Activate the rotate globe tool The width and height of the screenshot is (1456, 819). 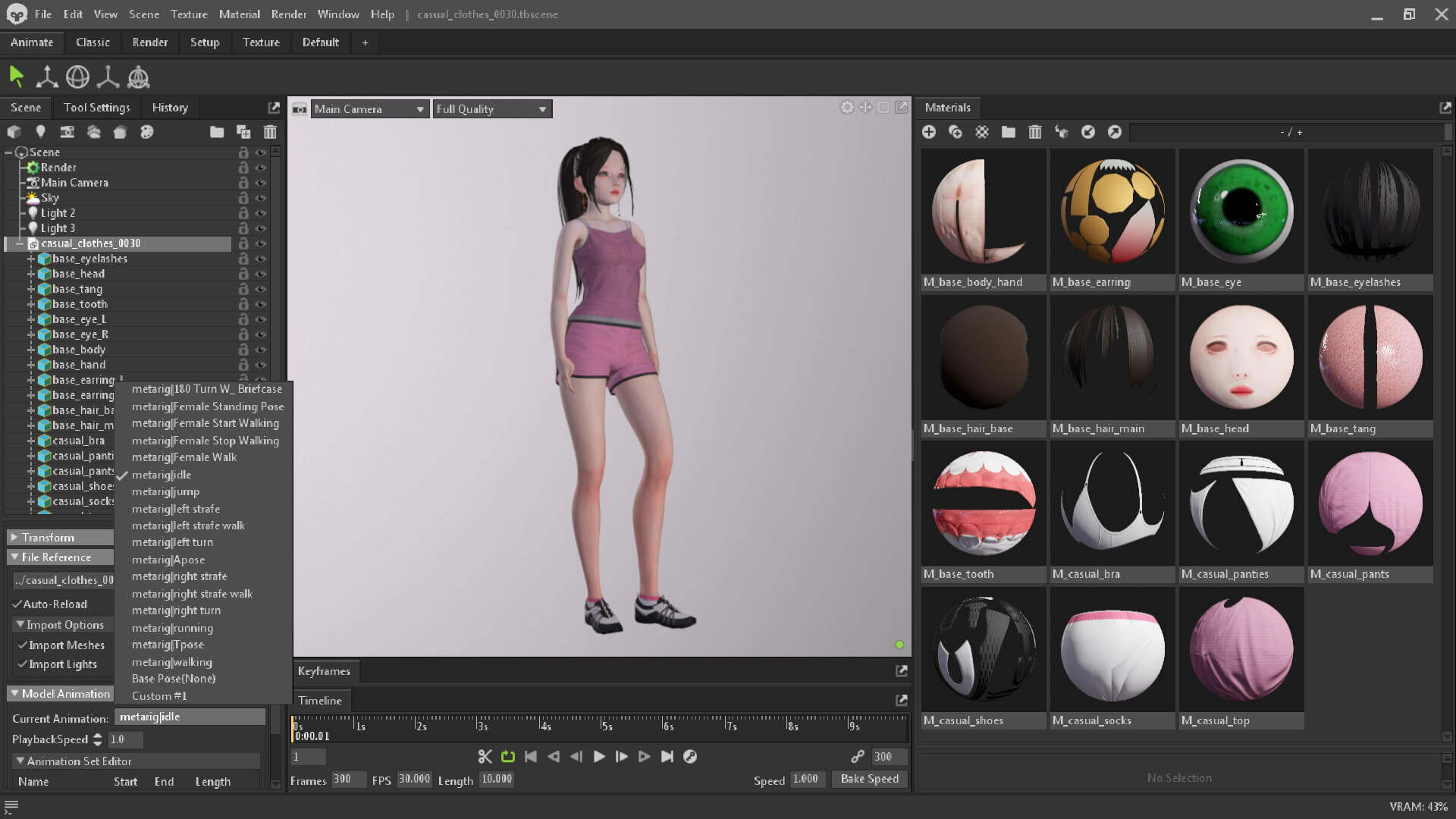[x=77, y=77]
